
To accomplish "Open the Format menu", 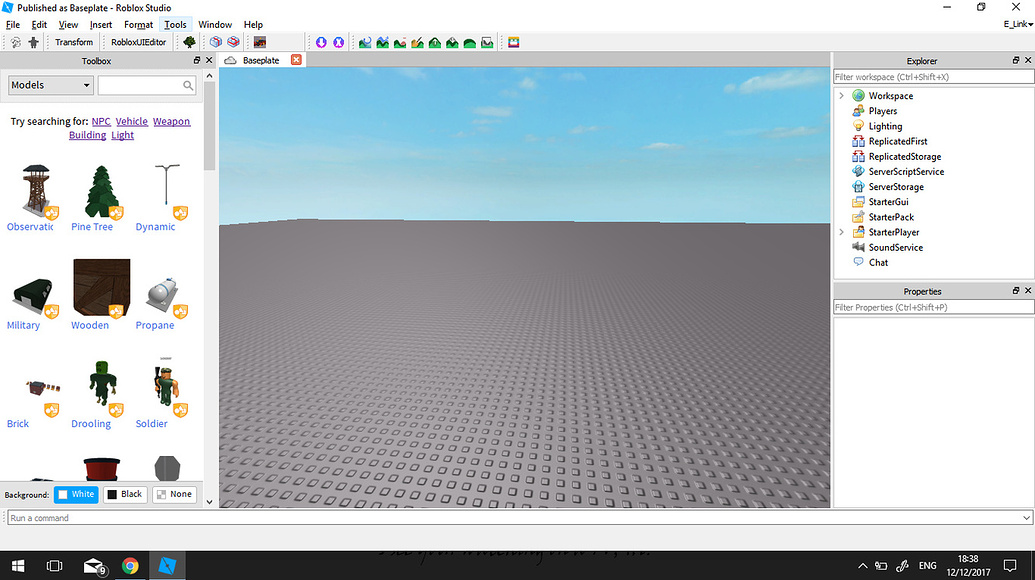I will point(139,24).
